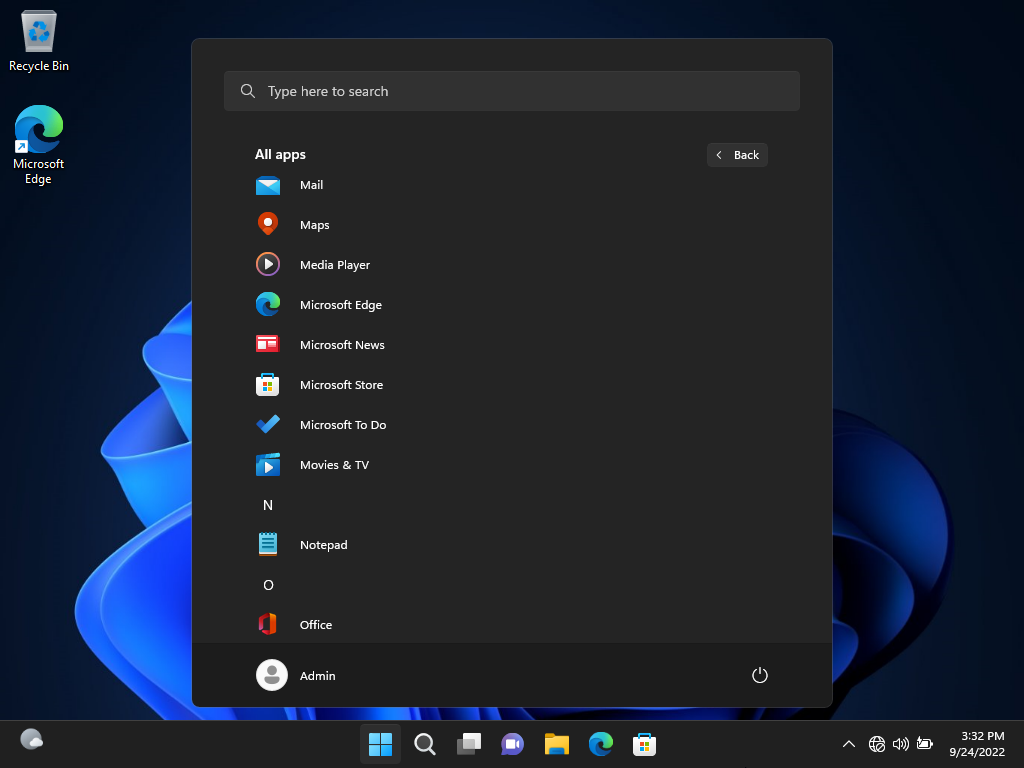Show hidden icons in system tray
The height and width of the screenshot is (768, 1024).
(x=849, y=744)
